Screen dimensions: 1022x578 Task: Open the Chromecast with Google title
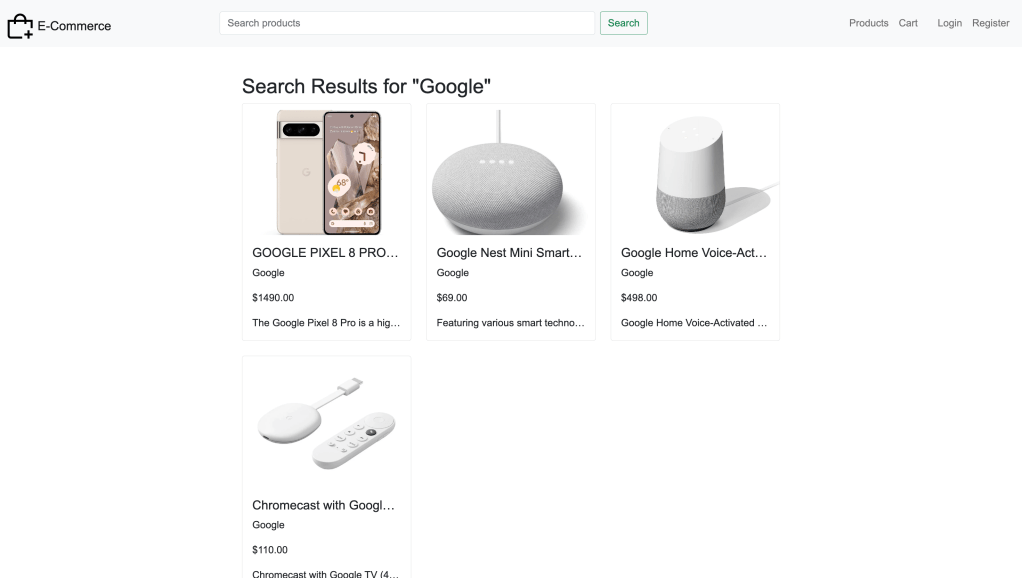pos(323,505)
